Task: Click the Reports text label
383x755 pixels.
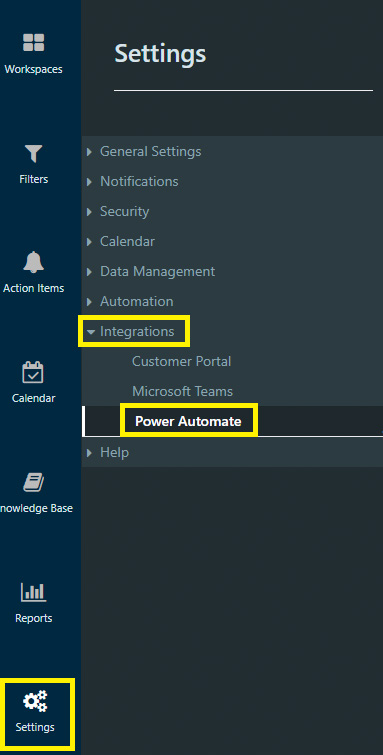Action: pyautogui.click(x=34, y=618)
